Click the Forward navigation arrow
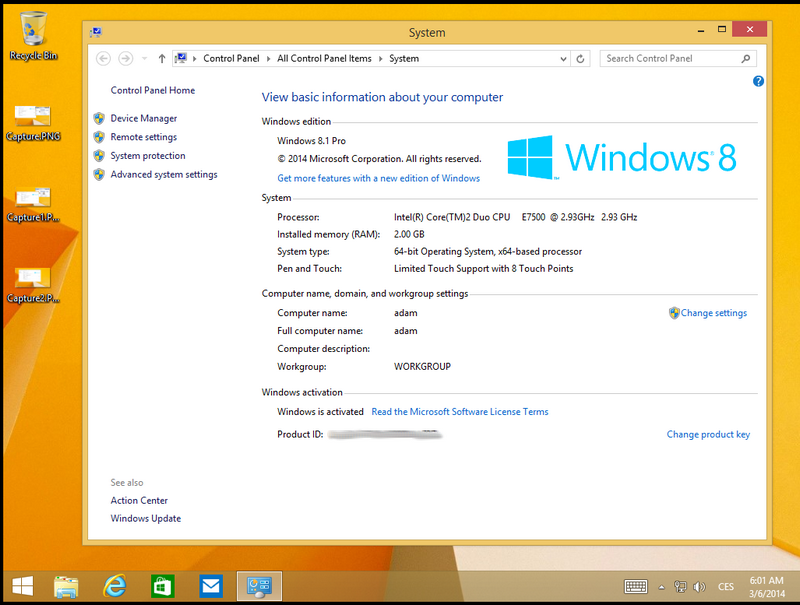 point(126,59)
